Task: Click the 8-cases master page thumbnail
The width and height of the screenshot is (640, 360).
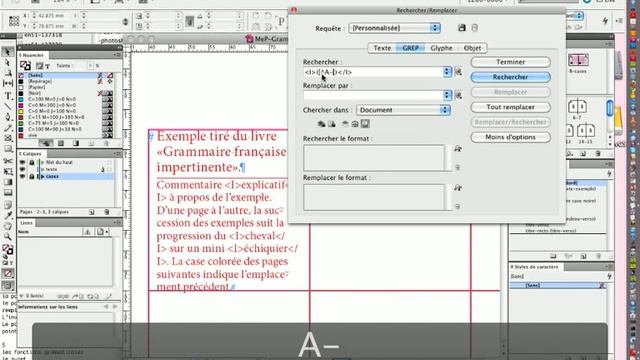Action: [578, 60]
